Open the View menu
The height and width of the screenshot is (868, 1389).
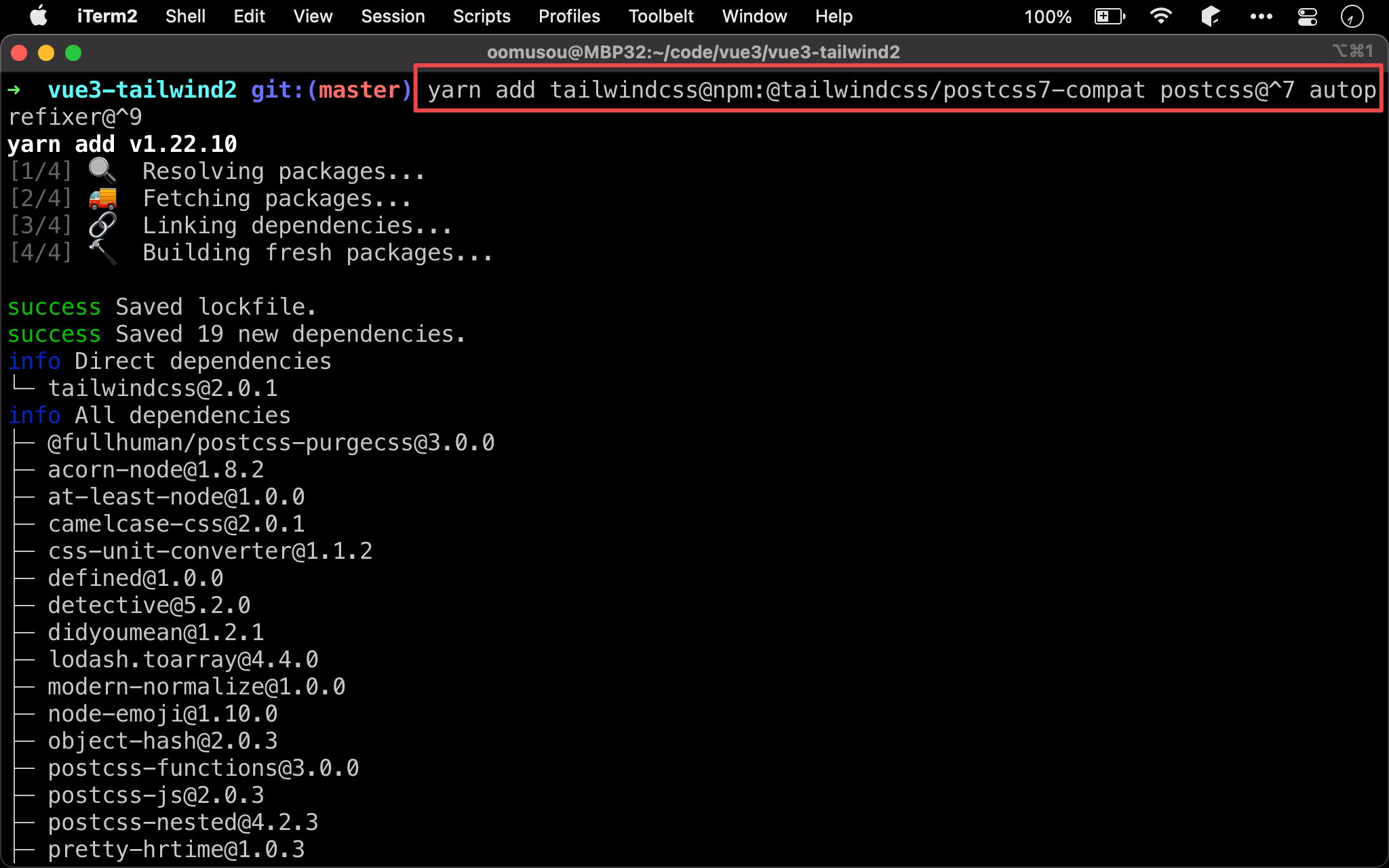coord(313,16)
